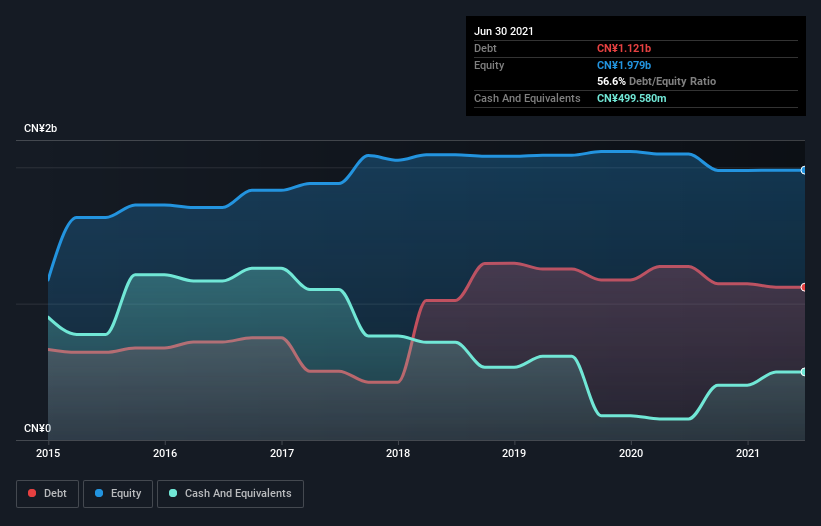The height and width of the screenshot is (526, 821).
Task: Select the 2015 x-axis label
Action: point(48,453)
